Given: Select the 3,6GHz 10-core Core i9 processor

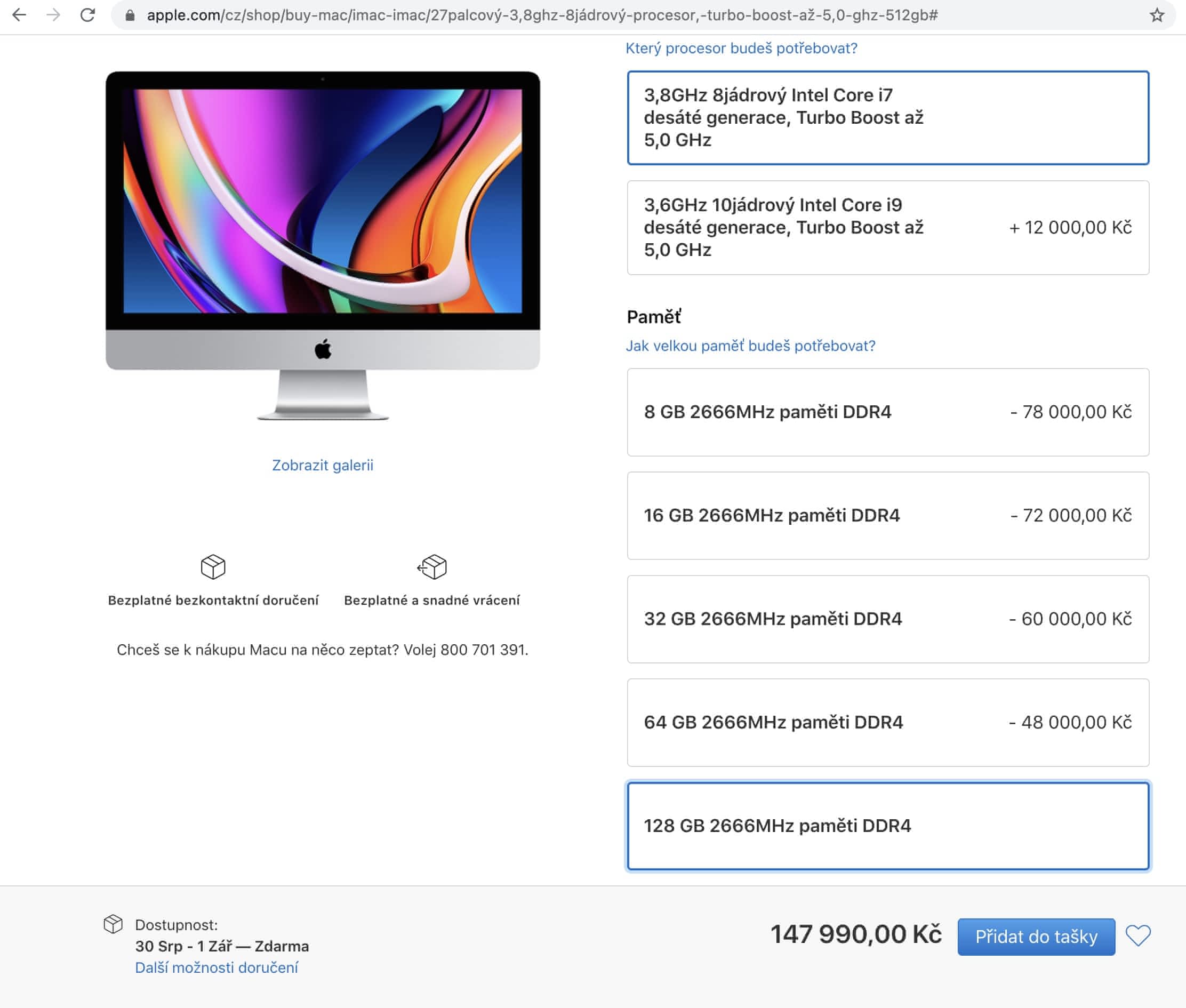Looking at the screenshot, I should (x=887, y=227).
